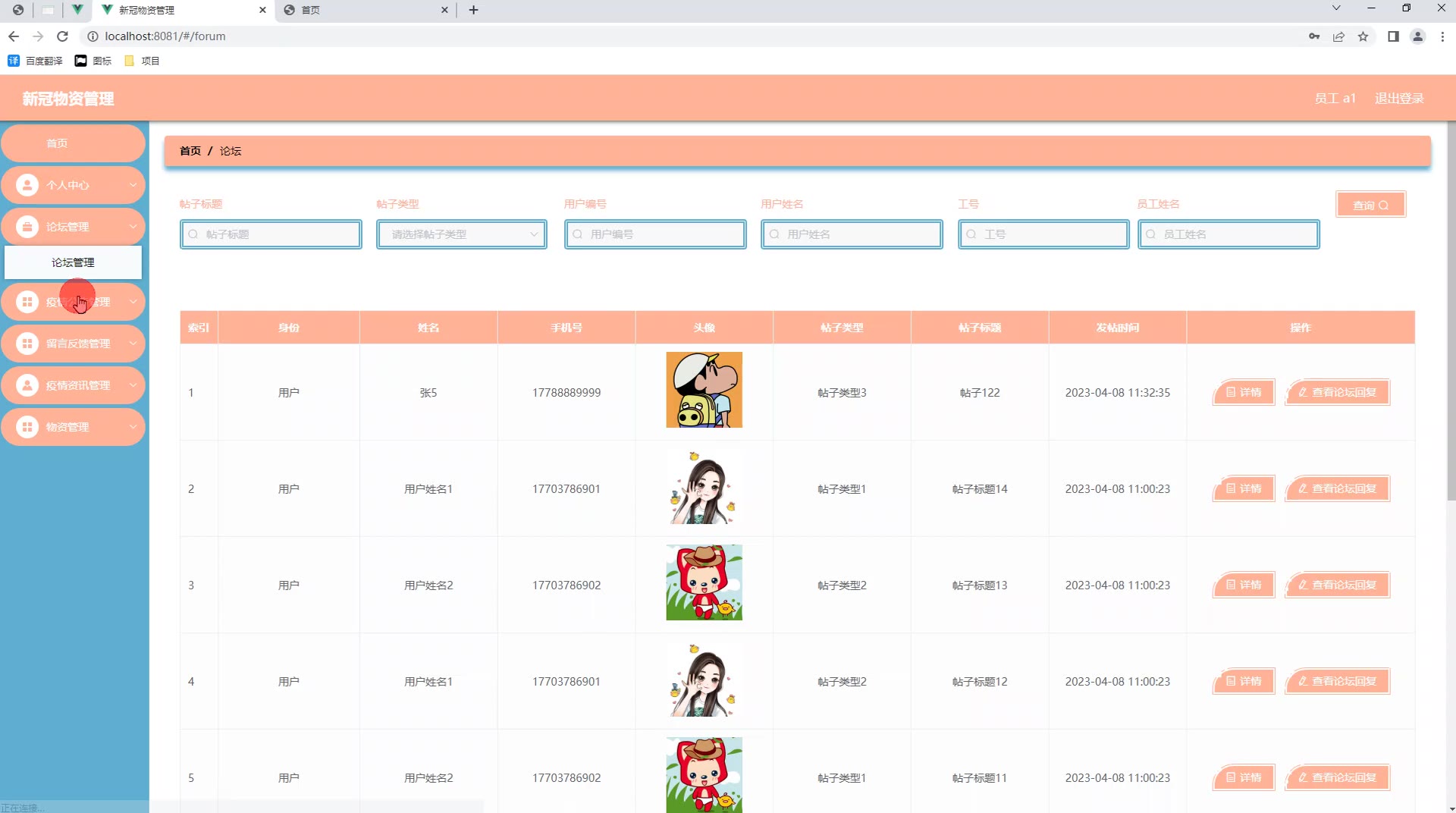Expand the 留言反馈管理 menu chevron

point(133,344)
